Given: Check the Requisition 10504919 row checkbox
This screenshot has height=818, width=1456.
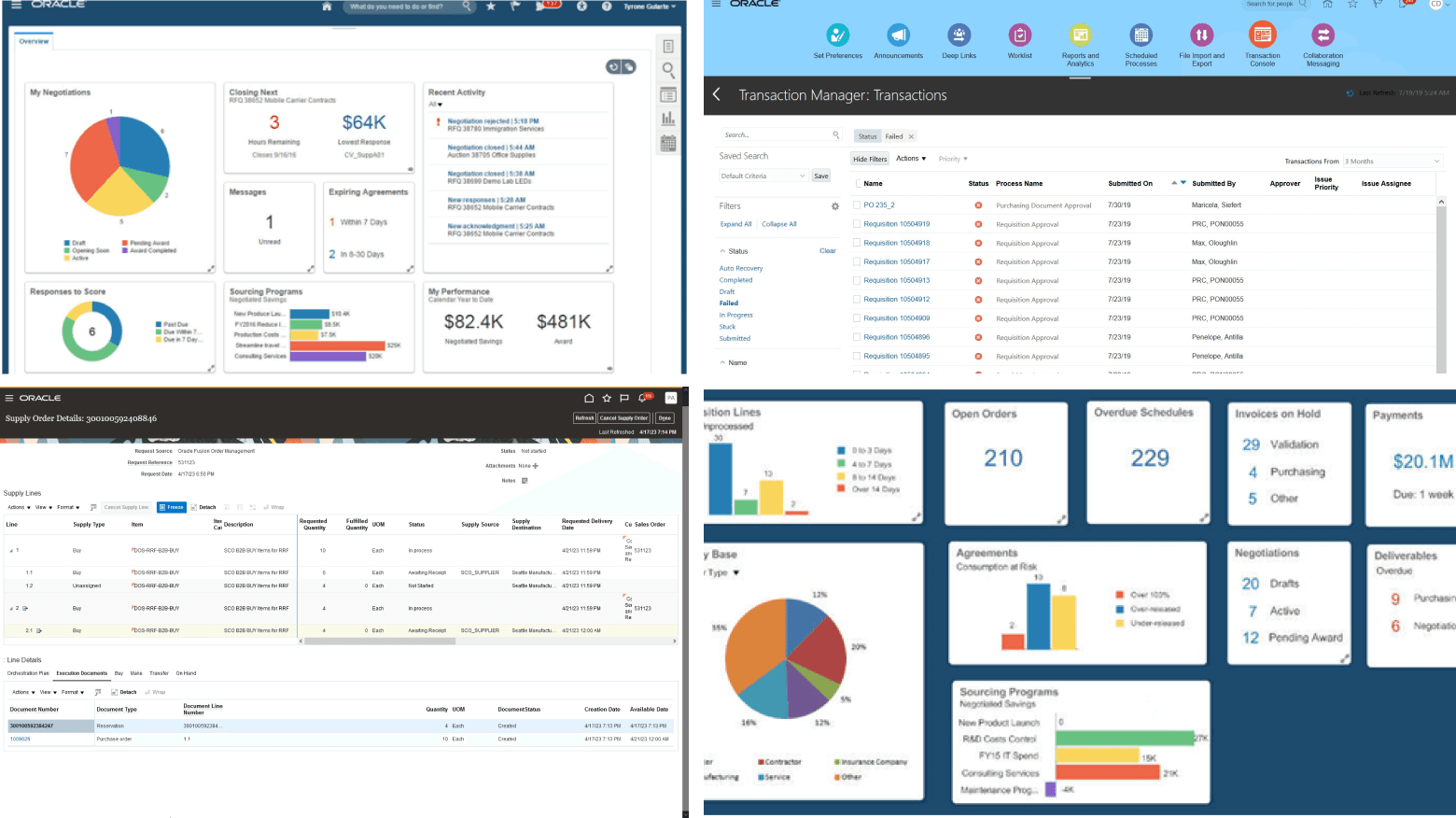Looking at the screenshot, I should (x=857, y=224).
